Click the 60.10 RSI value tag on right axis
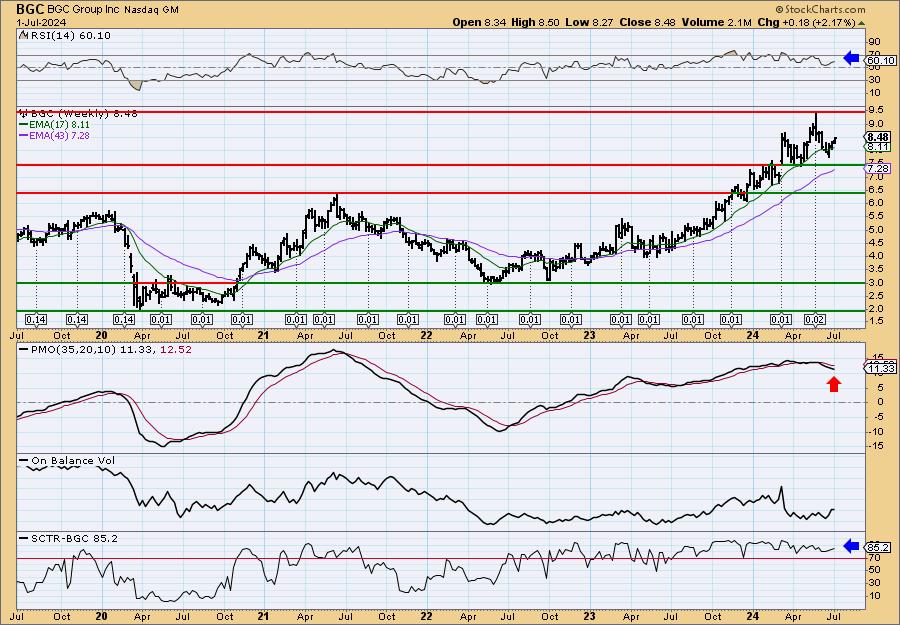The image size is (900, 625). point(880,60)
